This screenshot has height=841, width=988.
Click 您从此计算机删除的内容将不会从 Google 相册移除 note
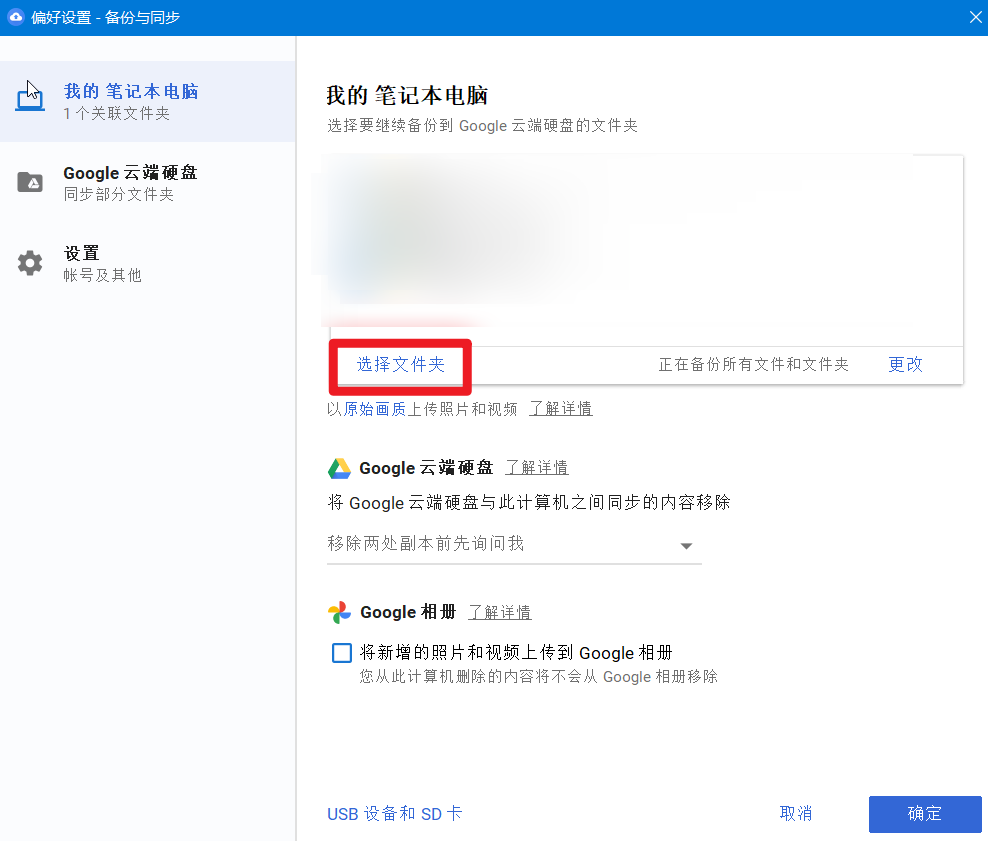click(x=539, y=677)
